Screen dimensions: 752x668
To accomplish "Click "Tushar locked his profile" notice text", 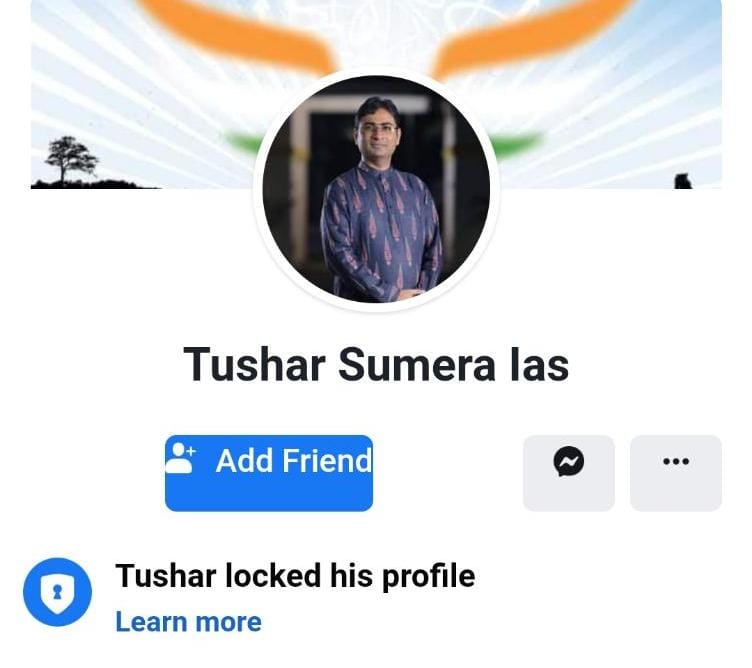I will (x=295, y=575).
